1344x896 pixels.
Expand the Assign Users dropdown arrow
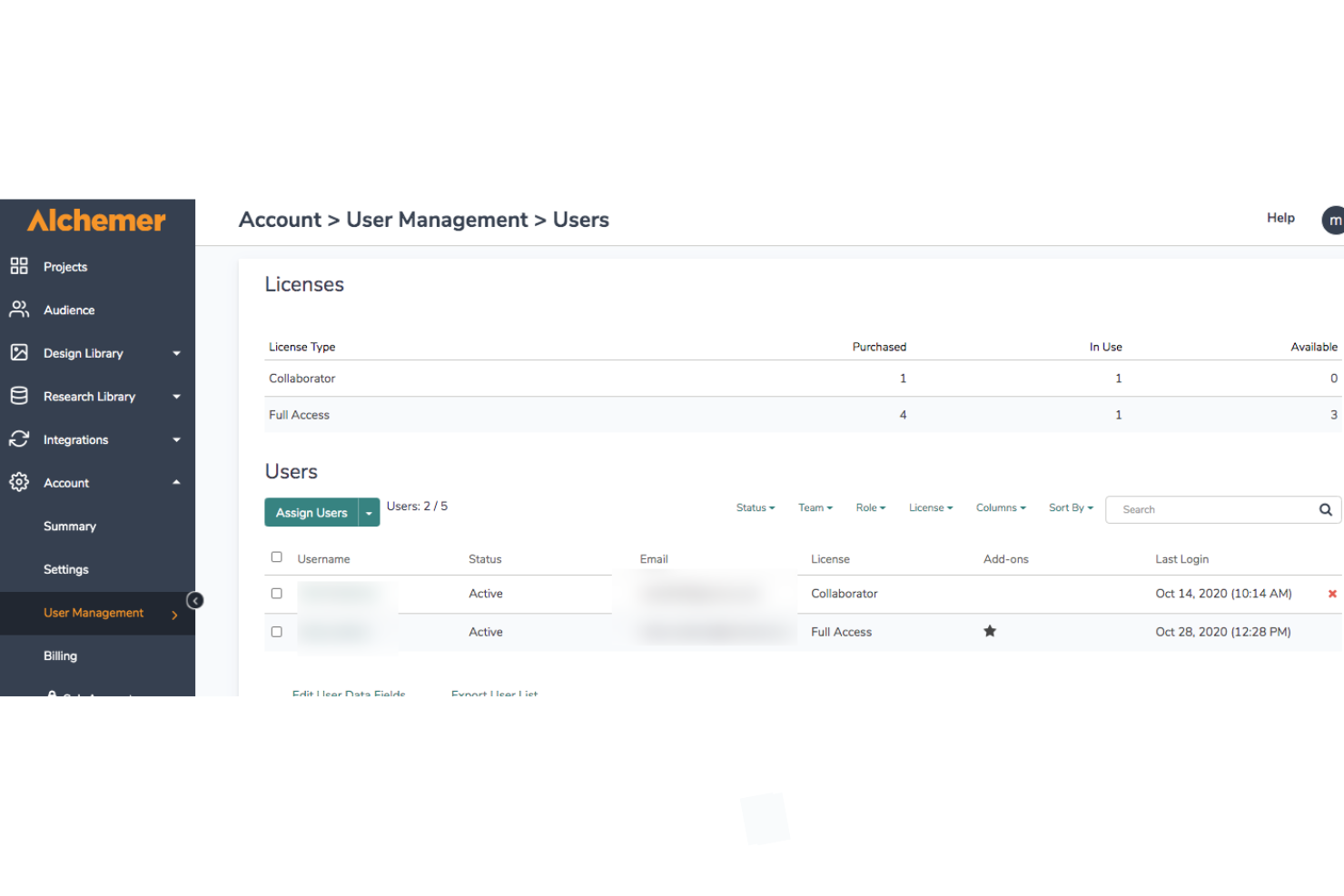click(369, 513)
